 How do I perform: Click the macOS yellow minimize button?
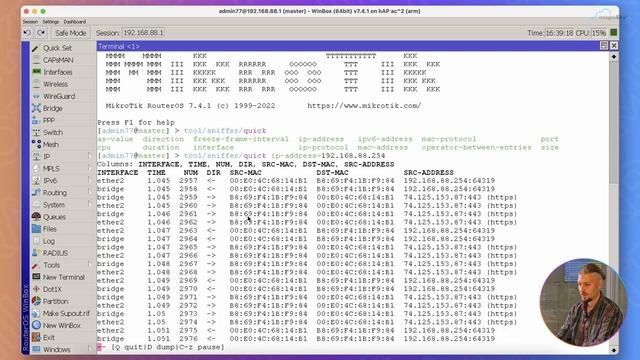(35, 11)
